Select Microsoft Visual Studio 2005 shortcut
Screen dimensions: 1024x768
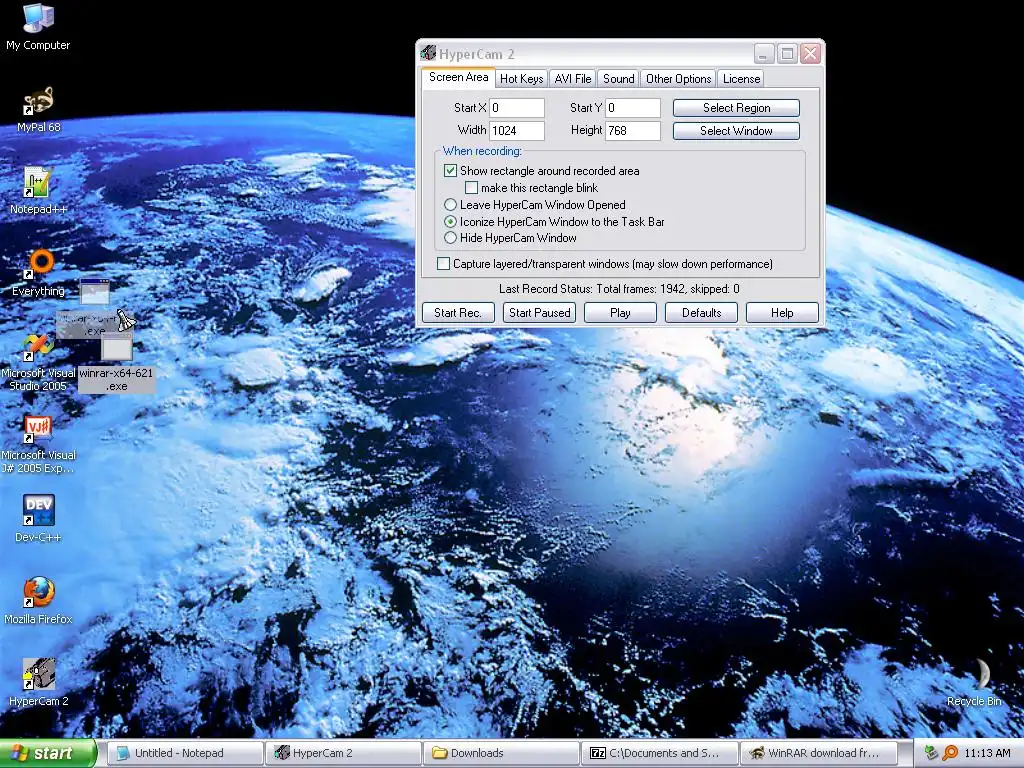[x=38, y=362]
